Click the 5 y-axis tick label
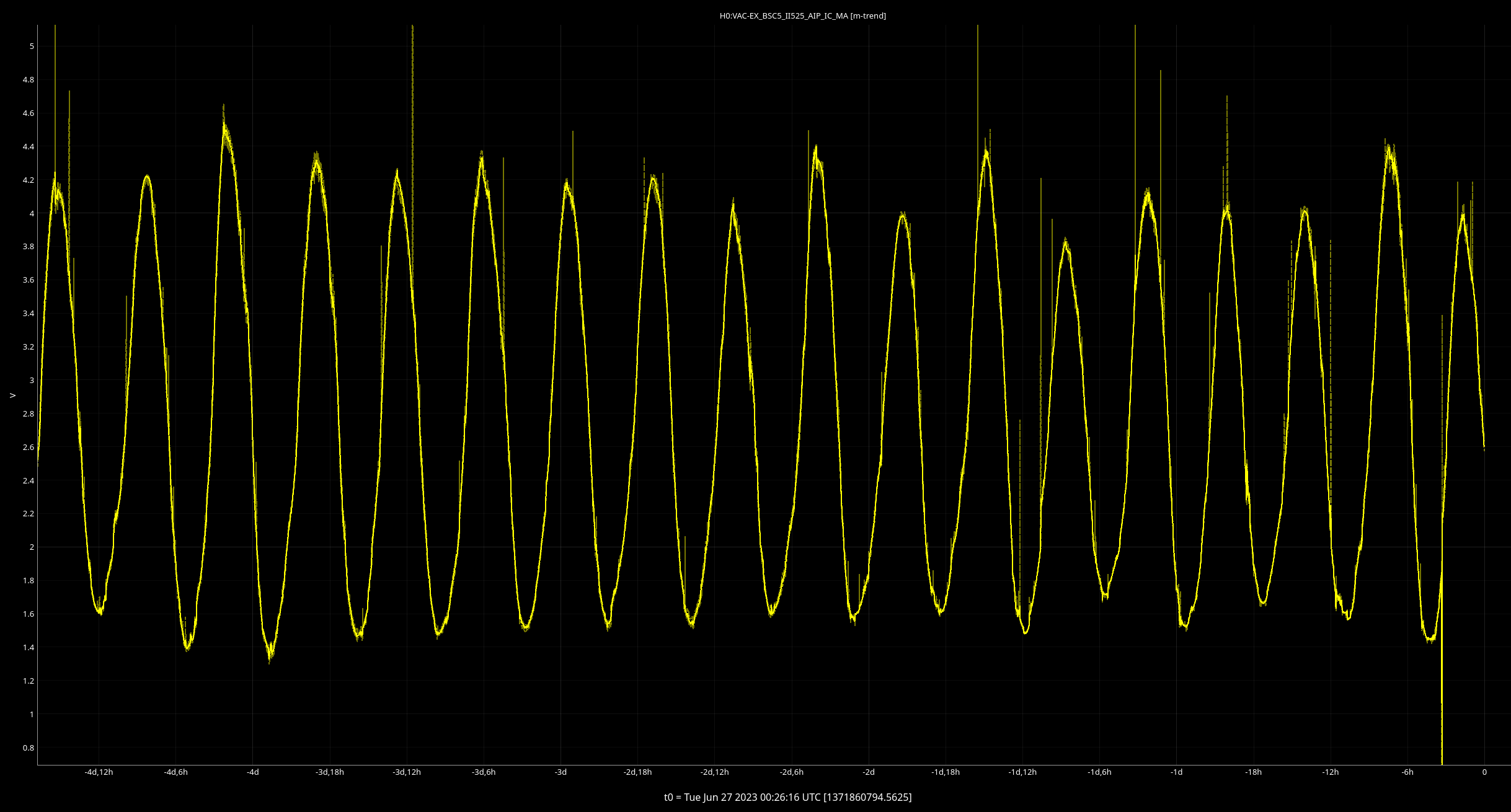 32,46
